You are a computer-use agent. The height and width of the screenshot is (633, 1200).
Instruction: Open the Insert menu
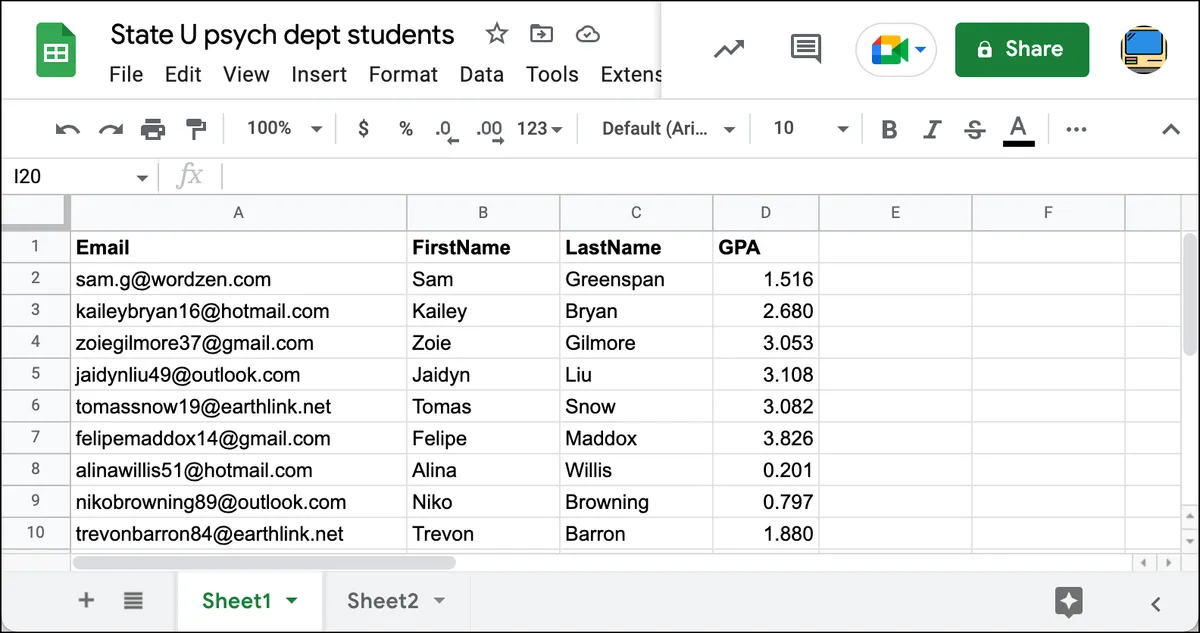click(x=320, y=74)
